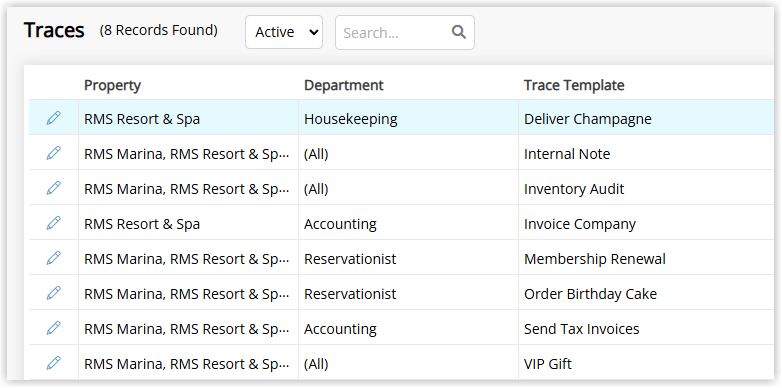Click the Traces page heading
This screenshot has height=388, width=782.
[x=54, y=30]
